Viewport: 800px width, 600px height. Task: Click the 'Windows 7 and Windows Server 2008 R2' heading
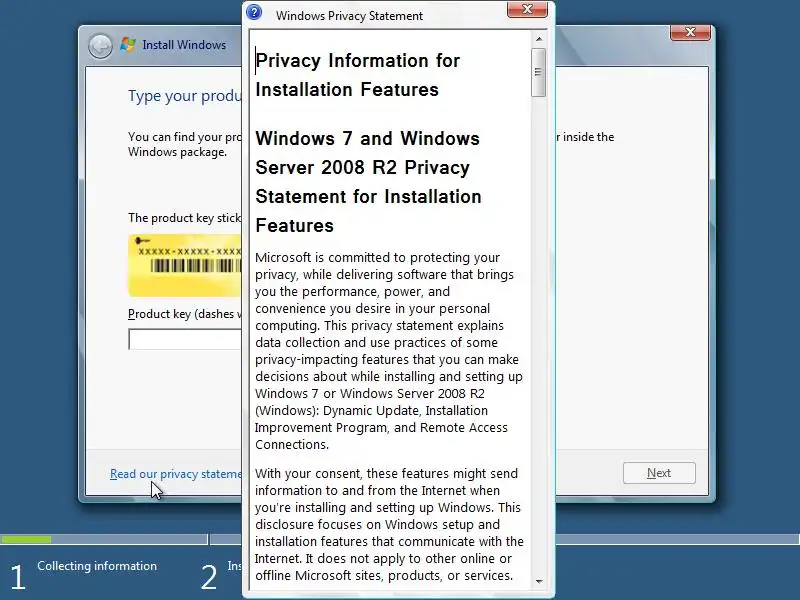[x=368, y=182]
